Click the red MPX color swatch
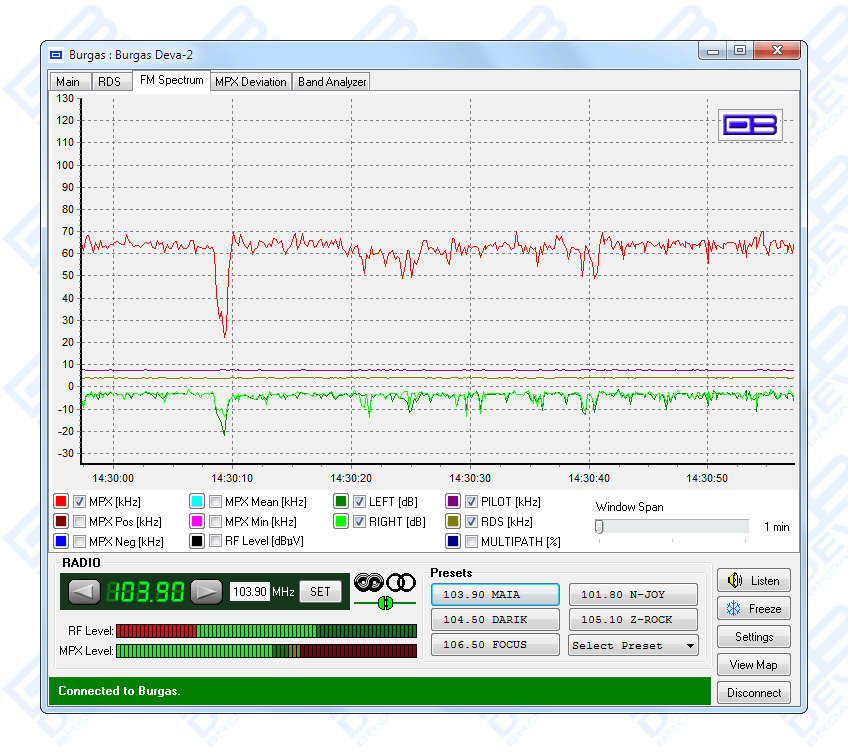Viewport: 848px width, 754px height. pos(61,502)
